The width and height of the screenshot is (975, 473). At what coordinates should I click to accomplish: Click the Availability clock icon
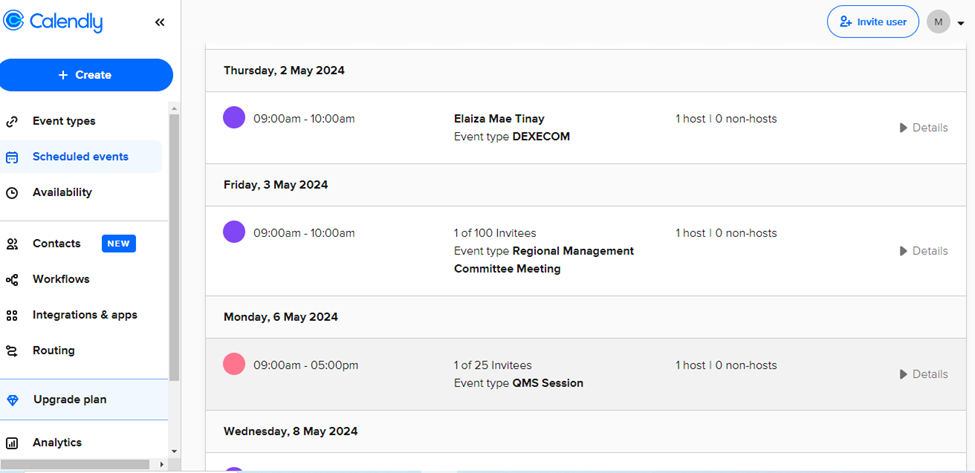click(12, 193)
